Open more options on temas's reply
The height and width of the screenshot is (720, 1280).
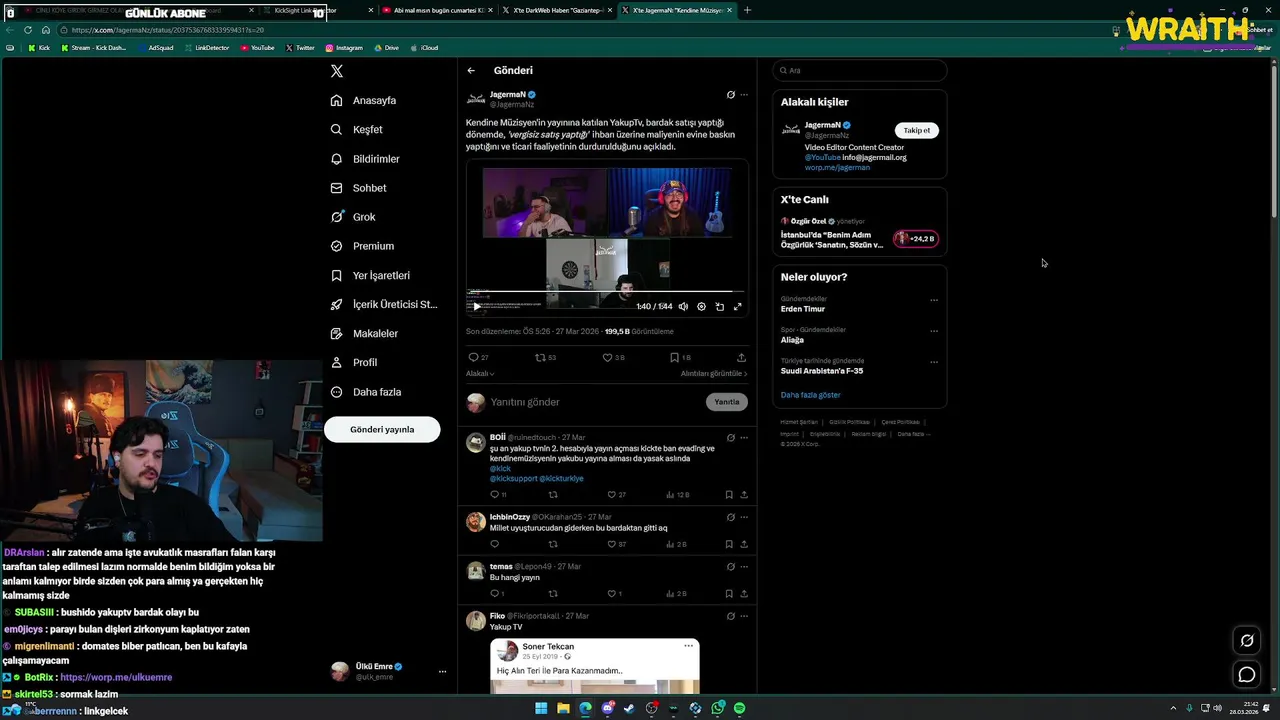743,566
